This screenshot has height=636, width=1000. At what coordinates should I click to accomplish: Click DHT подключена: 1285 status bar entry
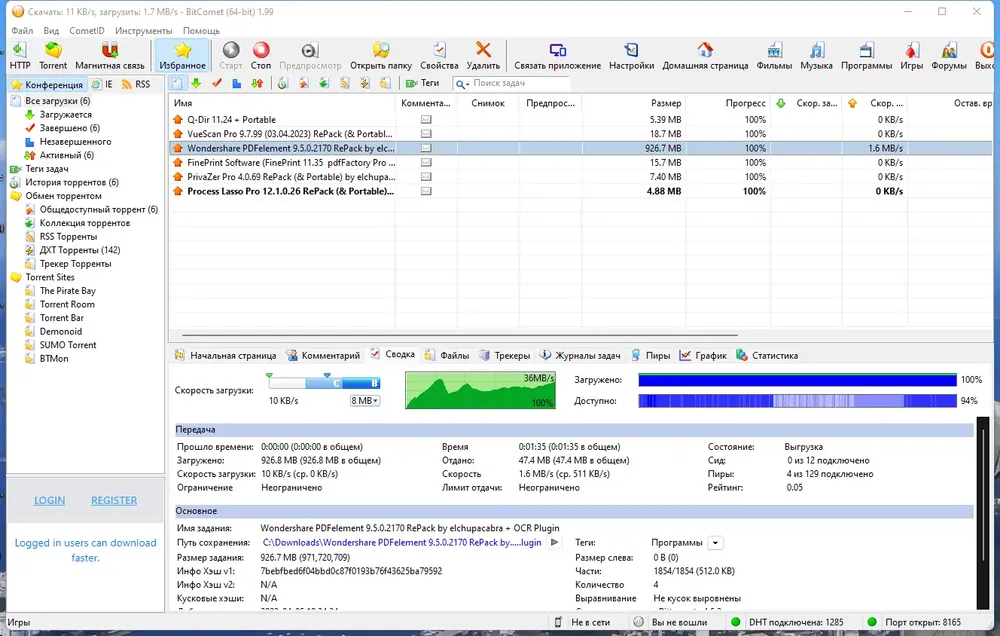click(x=796, y=622)
